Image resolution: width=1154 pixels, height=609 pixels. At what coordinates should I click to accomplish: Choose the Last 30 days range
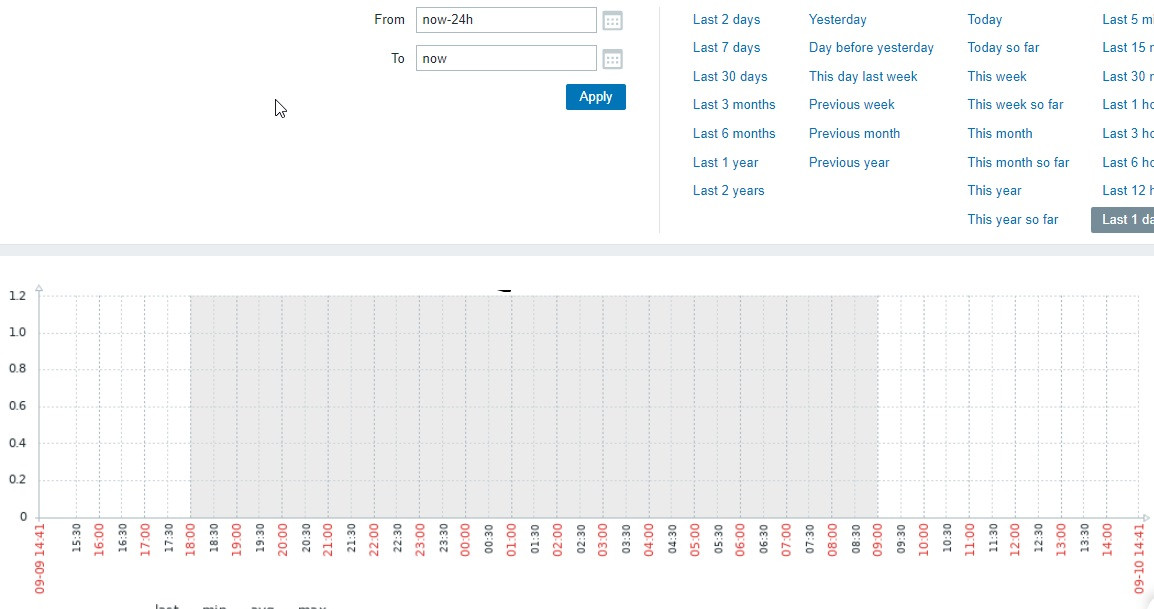(x=730, y=76)
